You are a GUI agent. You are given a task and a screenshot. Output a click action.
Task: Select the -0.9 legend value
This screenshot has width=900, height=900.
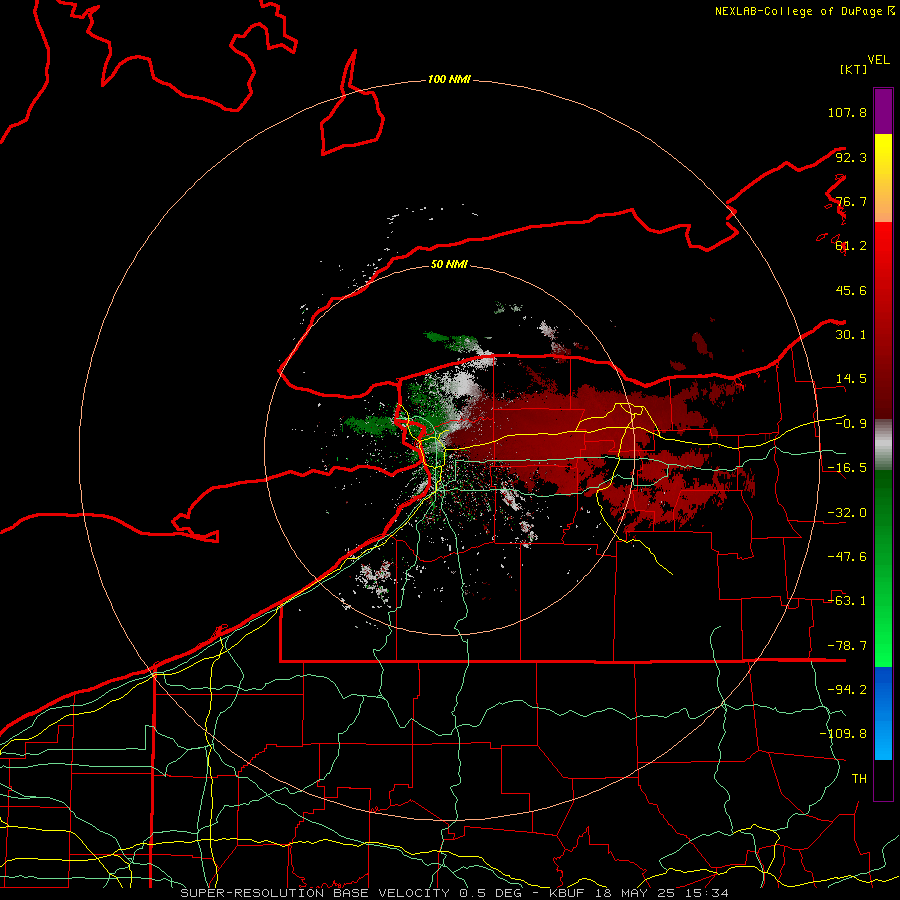tap(851, 424)
